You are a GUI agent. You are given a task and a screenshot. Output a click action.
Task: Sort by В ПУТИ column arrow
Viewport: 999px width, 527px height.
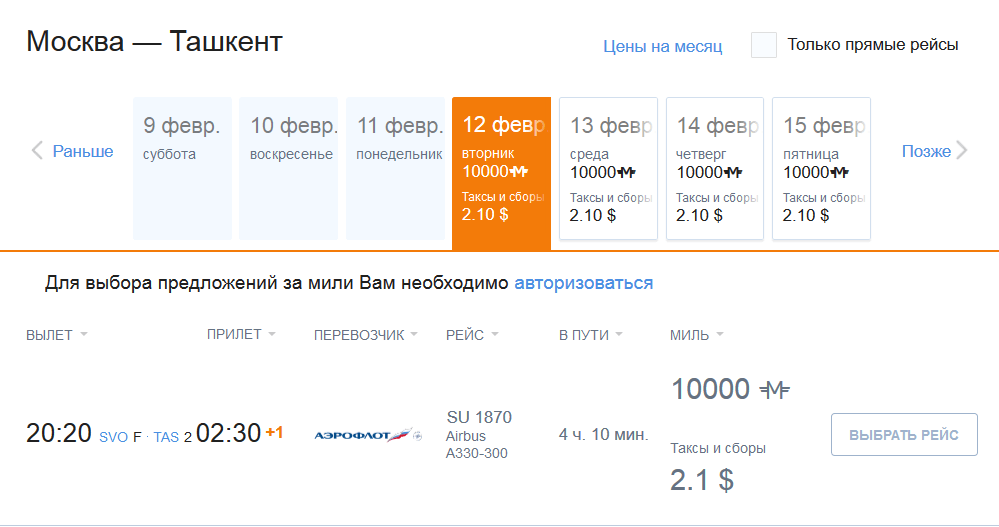(619, 334)
